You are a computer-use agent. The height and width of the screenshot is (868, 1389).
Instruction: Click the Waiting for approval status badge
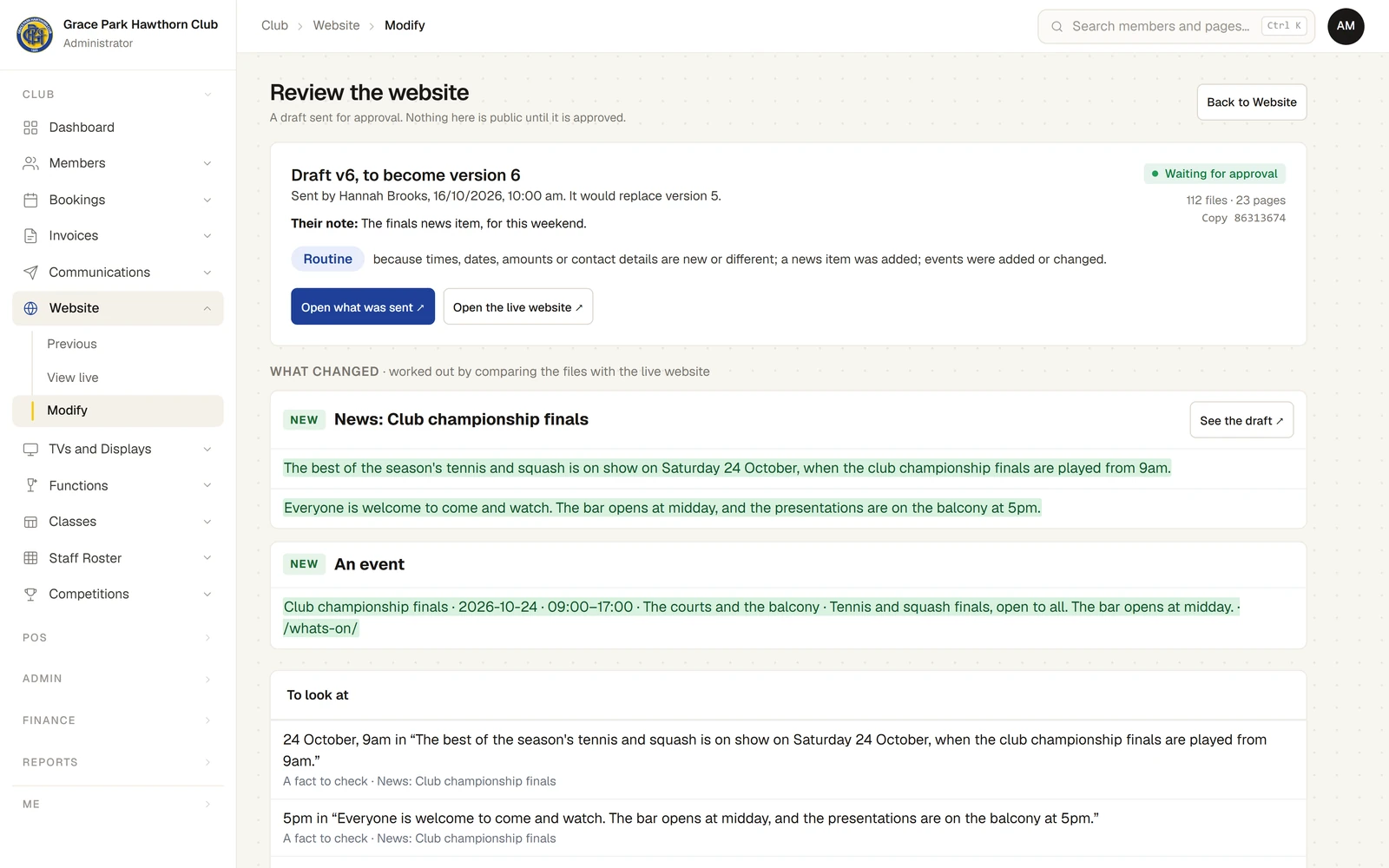(x=1215, y=174)
